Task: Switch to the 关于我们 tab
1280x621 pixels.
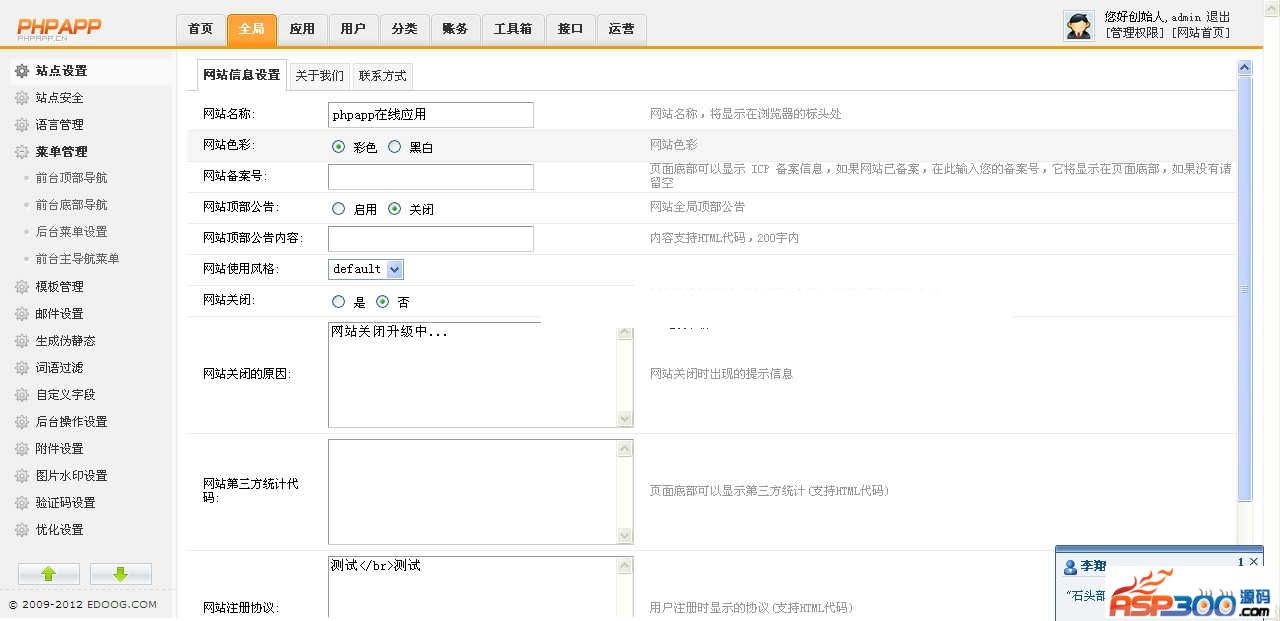Action: pos(320,76)
